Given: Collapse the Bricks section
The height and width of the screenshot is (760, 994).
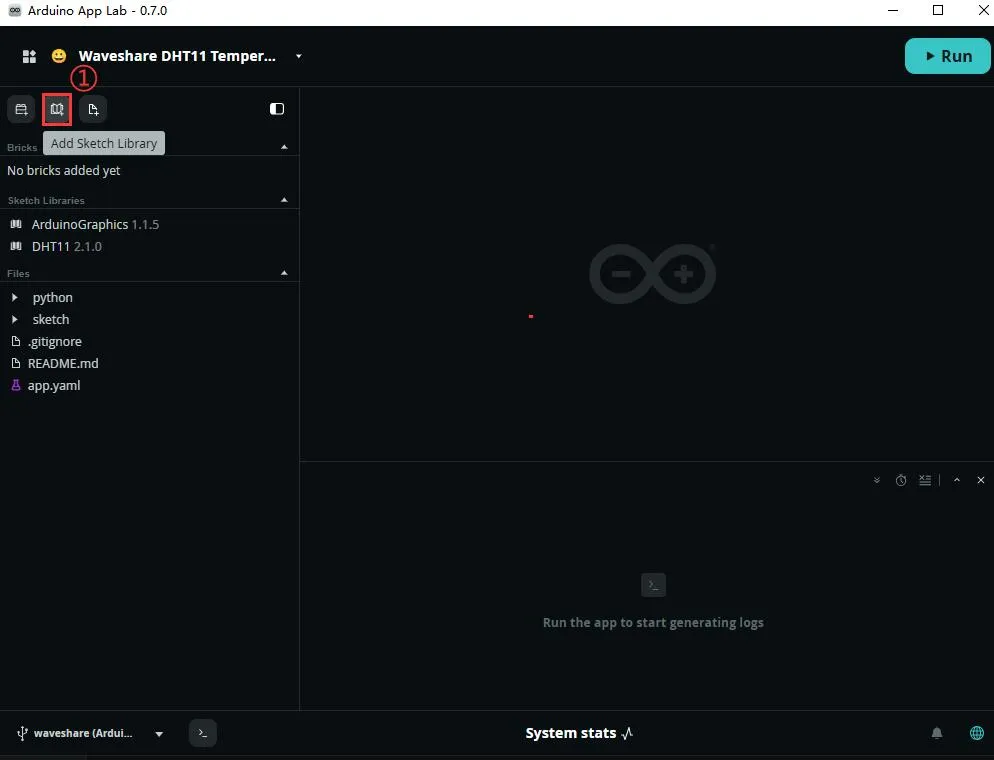Looking at the screenshot, I should point(284,147).
